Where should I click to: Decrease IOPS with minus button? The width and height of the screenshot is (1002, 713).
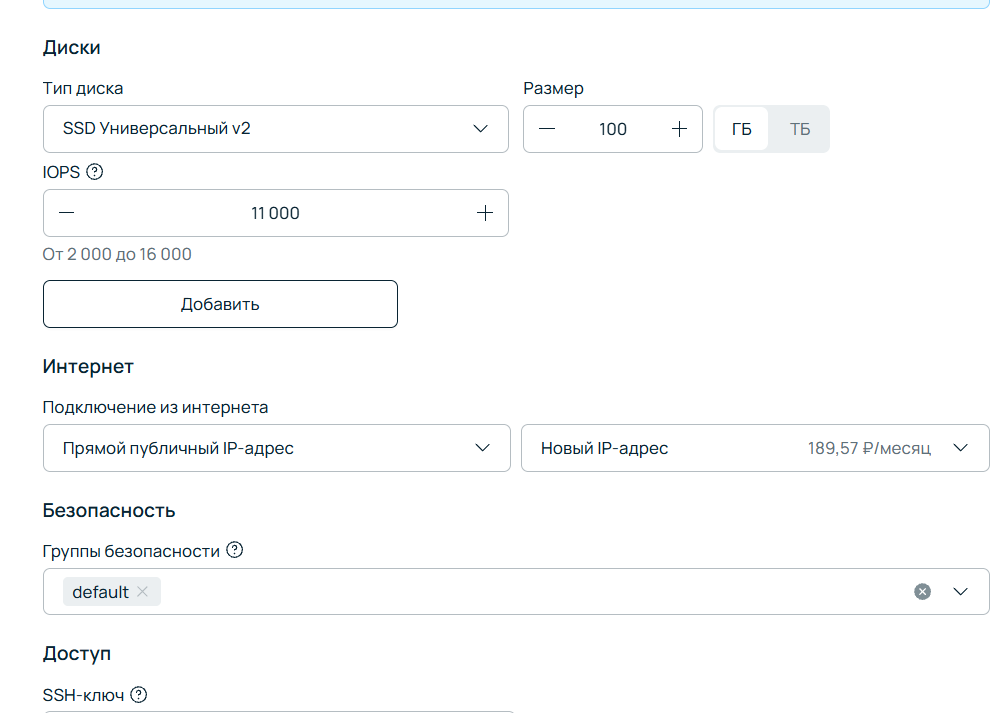[x=66, y=213]
